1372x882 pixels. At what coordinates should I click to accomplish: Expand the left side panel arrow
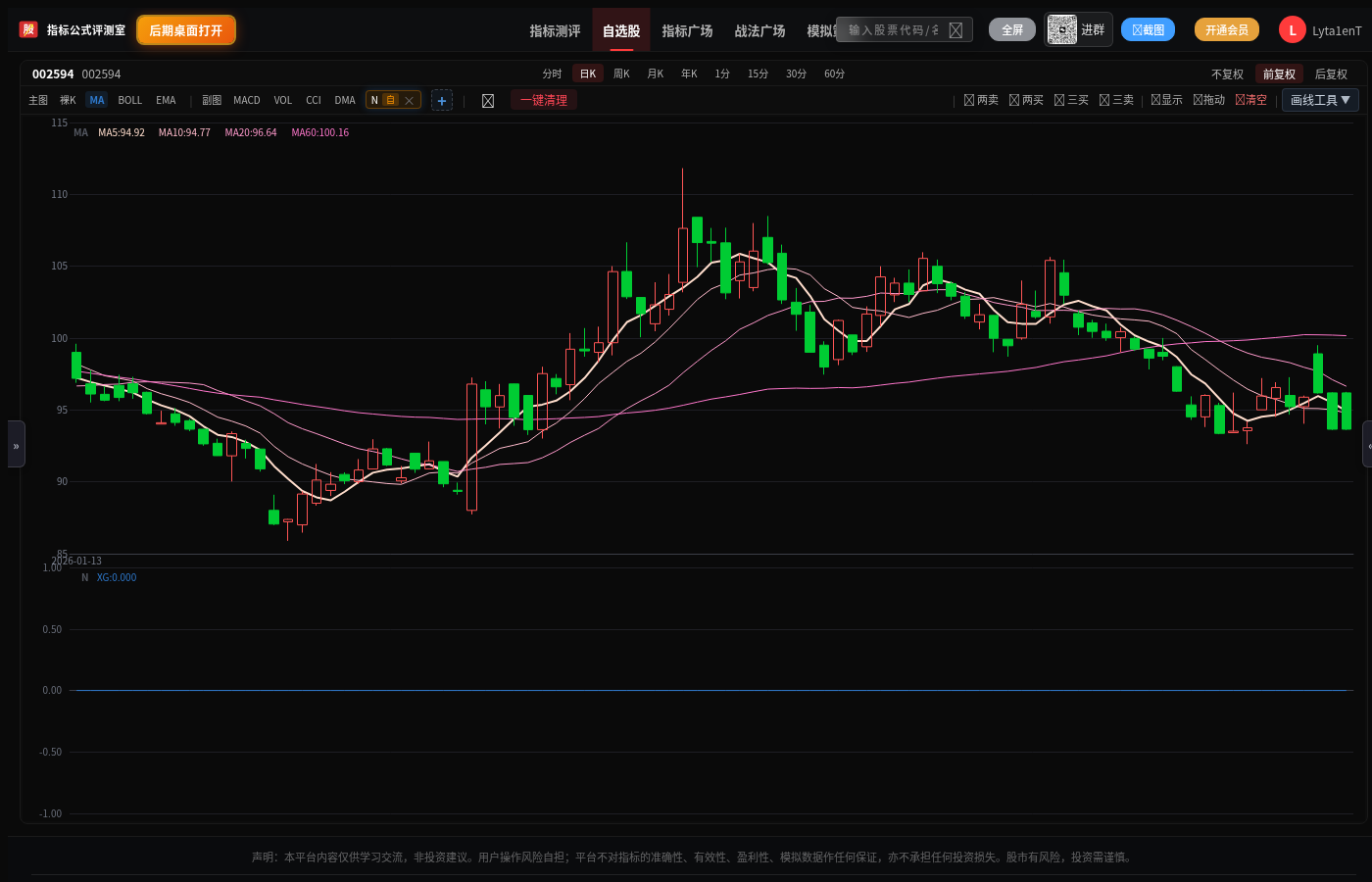[x=16, y=445]
